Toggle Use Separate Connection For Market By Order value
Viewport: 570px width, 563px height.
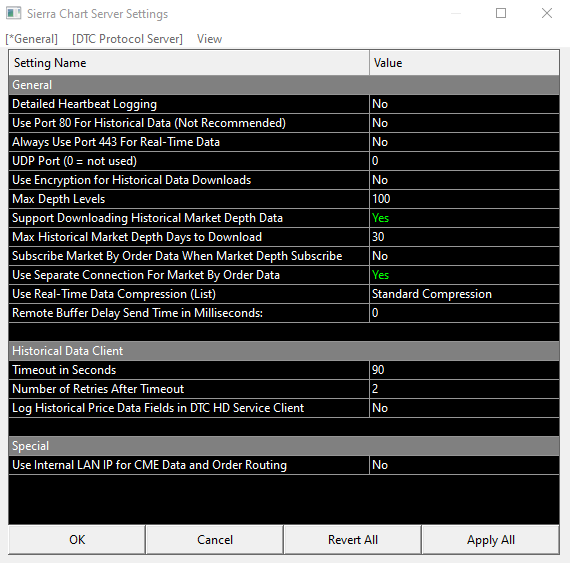click(464, 275)
